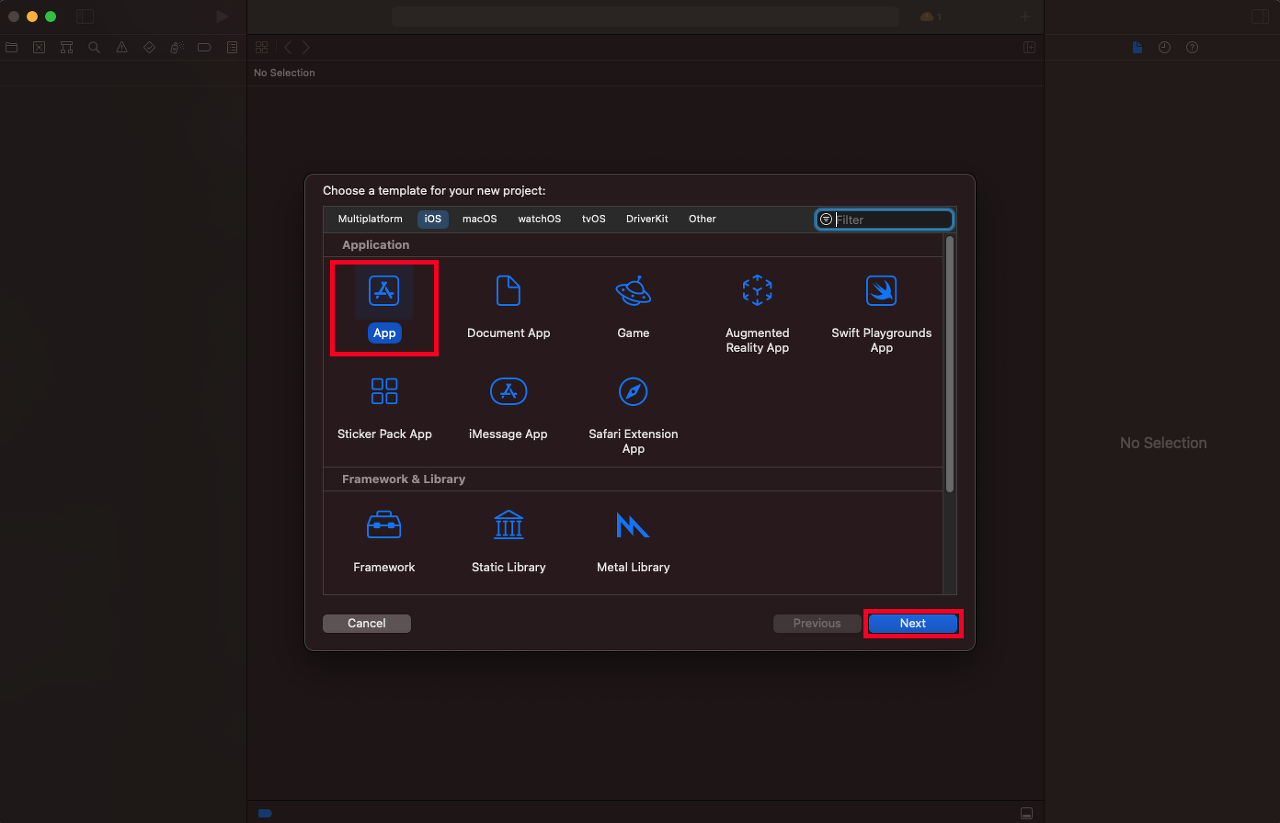Open the Issue navigator warning icon
This screenshot has height=823, width=1280.
pos(122,47)
